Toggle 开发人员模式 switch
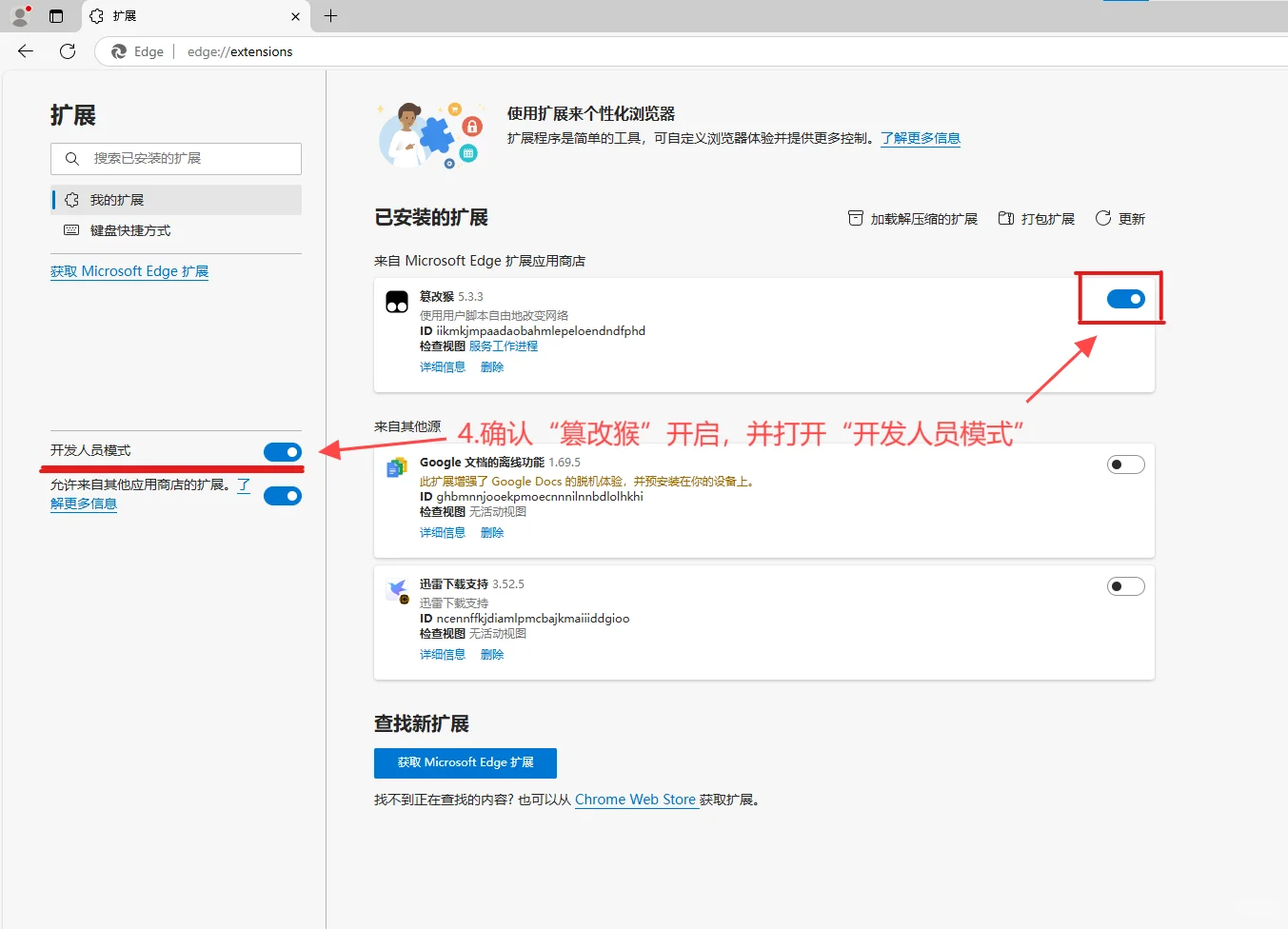The width and height of the screenshot is (1288, 929). click(x=283, y=452)
